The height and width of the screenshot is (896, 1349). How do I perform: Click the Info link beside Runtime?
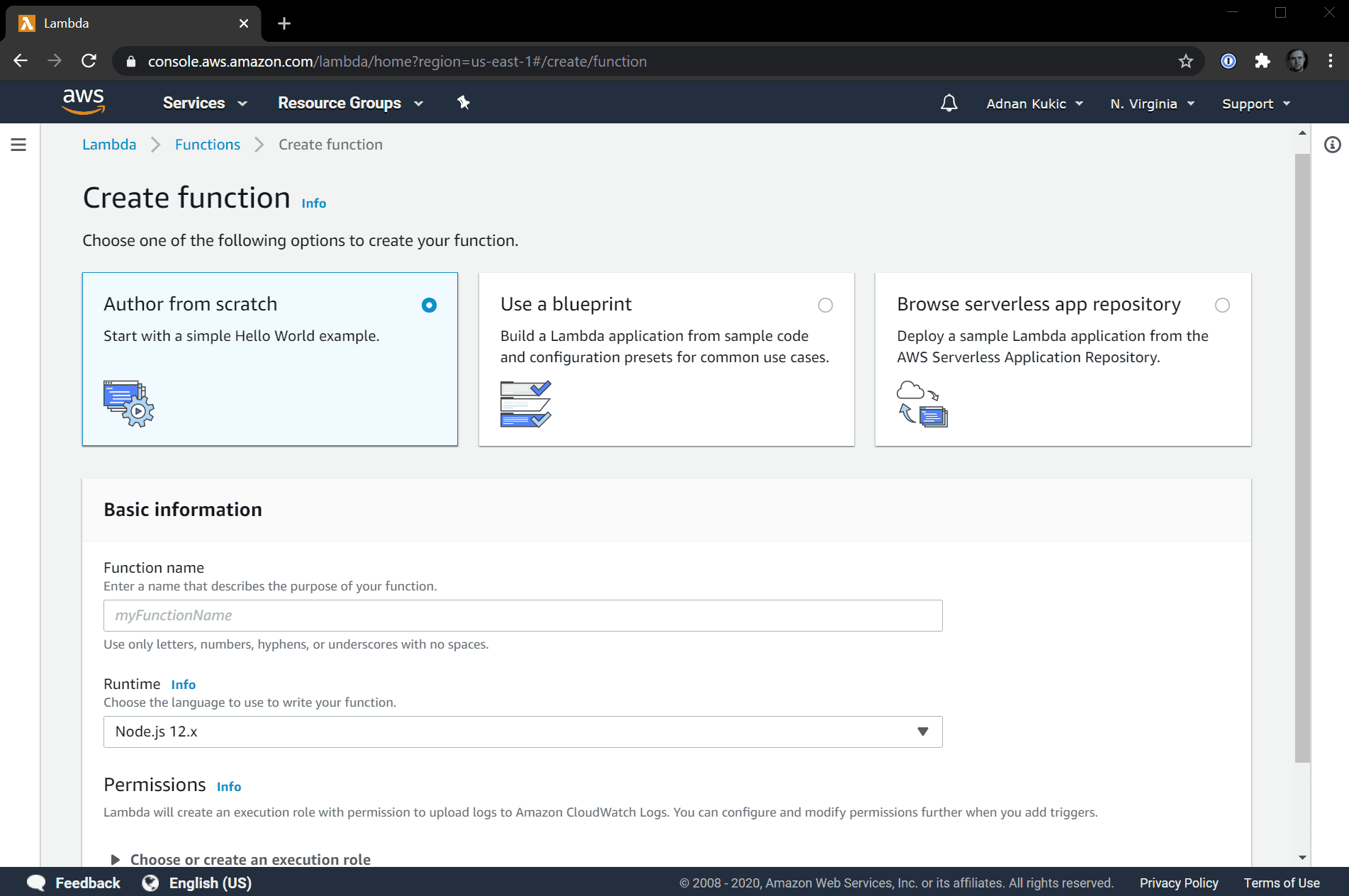pos(183,685)
